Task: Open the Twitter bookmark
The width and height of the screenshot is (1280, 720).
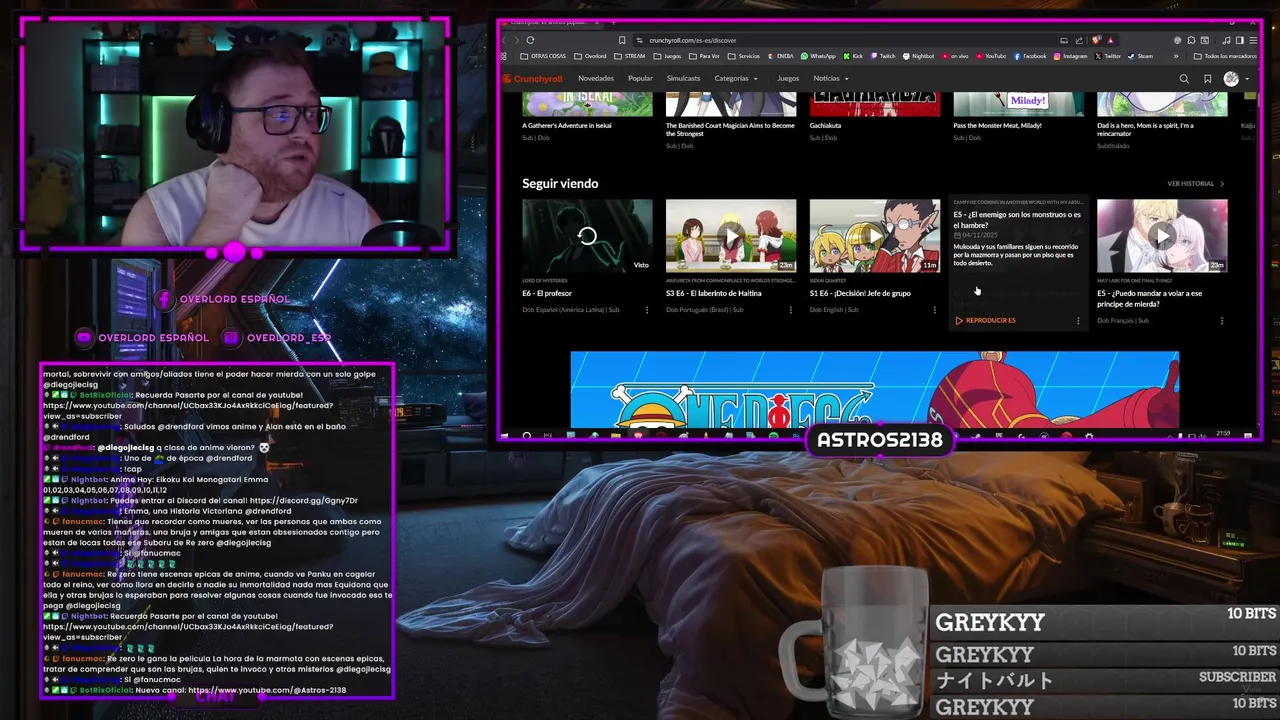Action: (x=1107, y=56)
